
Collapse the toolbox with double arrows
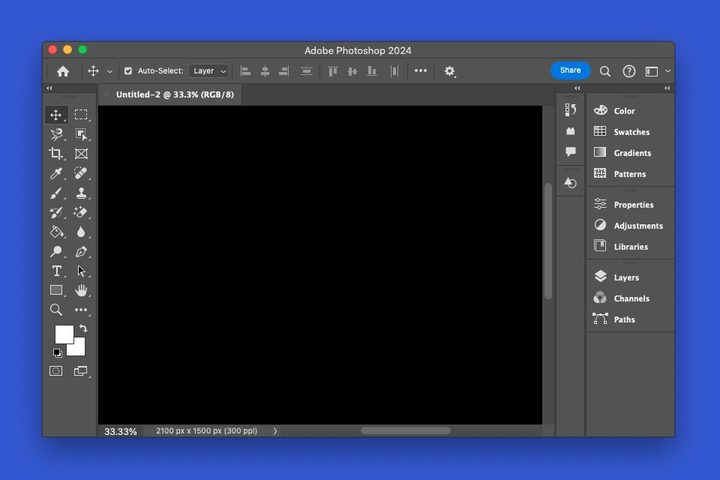click(x=50, y=88)
